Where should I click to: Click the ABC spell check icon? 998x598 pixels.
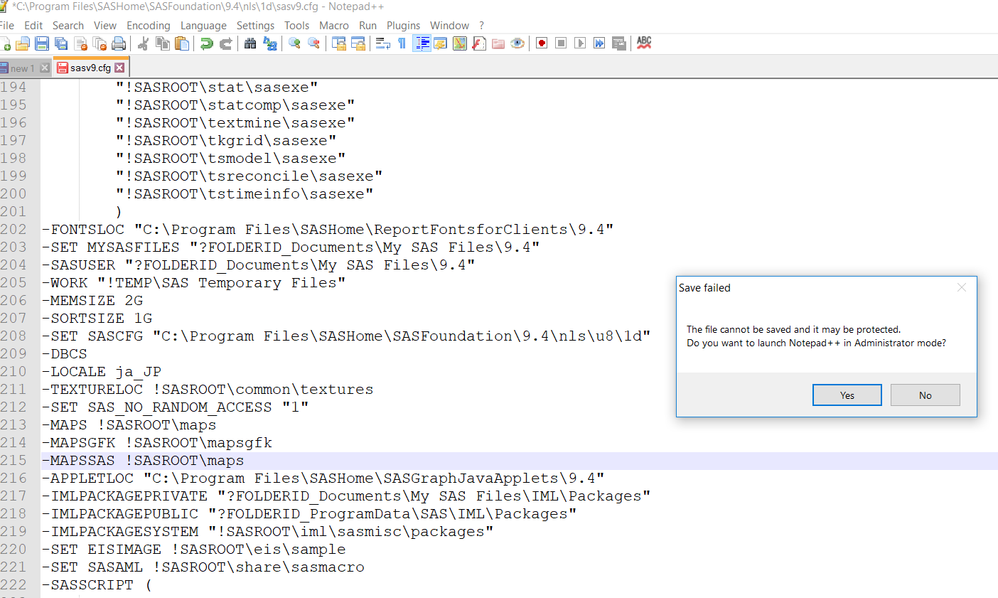click(644, 43)
